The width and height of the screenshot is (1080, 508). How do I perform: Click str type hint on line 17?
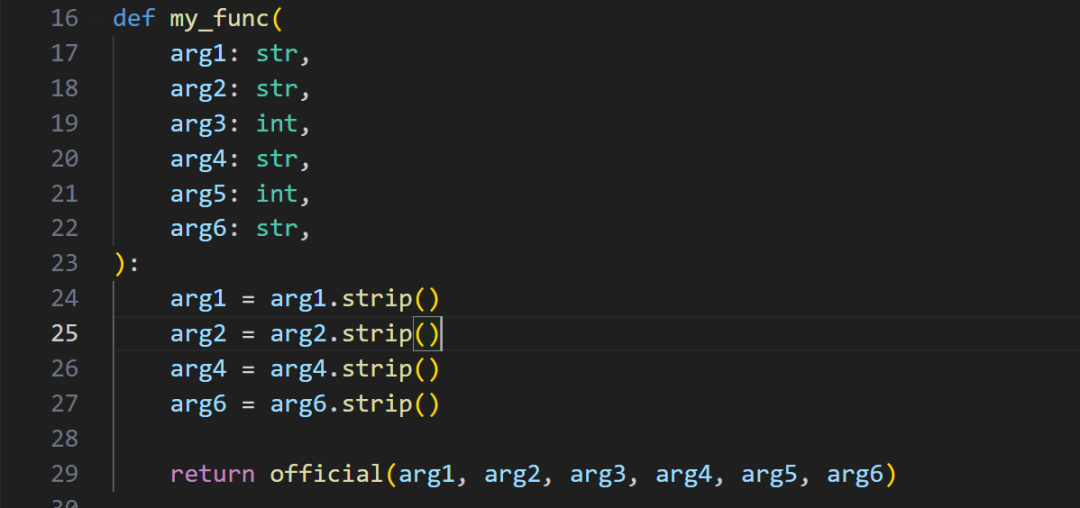pos(278,54)
